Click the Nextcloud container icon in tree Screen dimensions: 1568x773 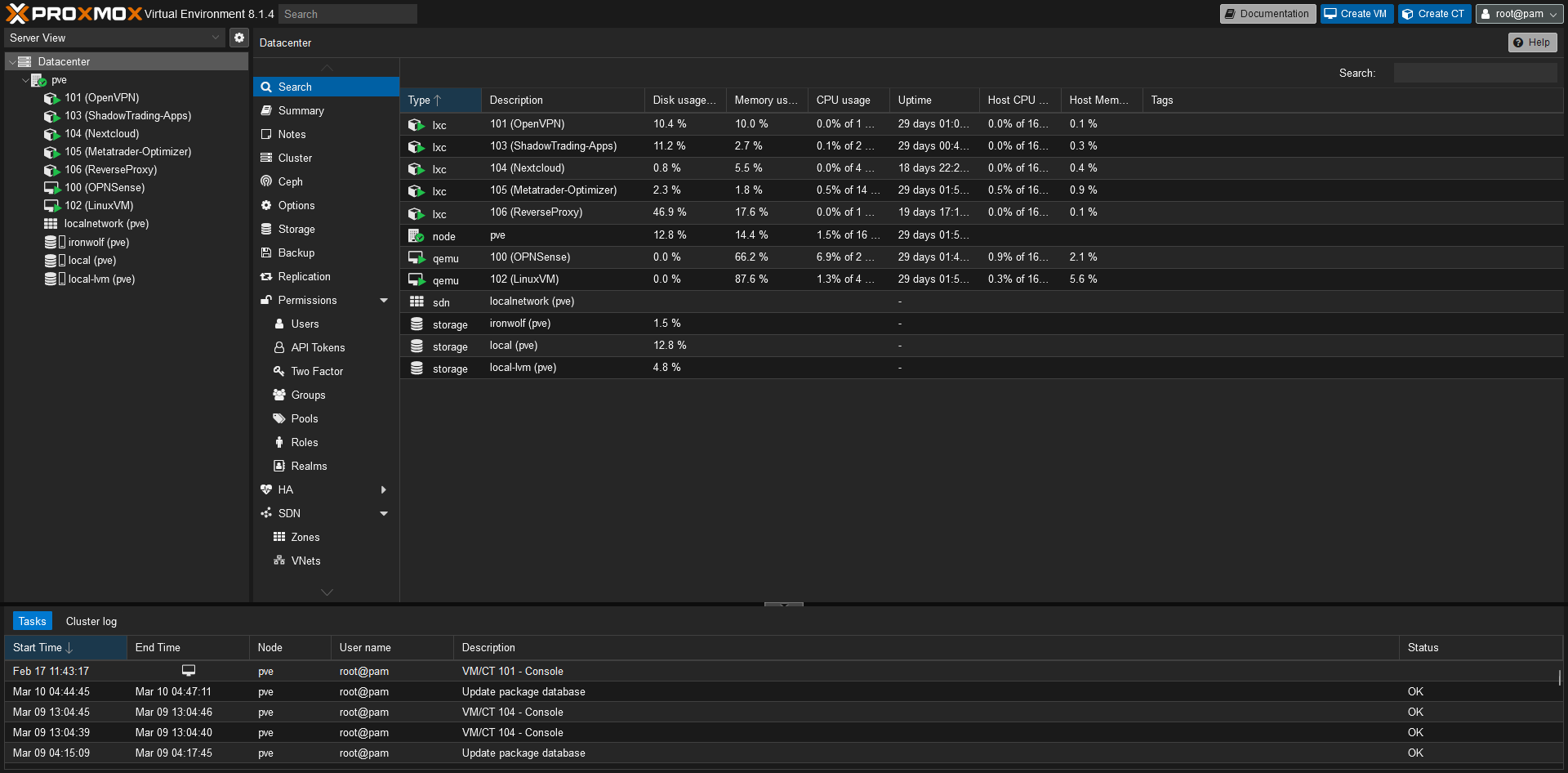51,134
